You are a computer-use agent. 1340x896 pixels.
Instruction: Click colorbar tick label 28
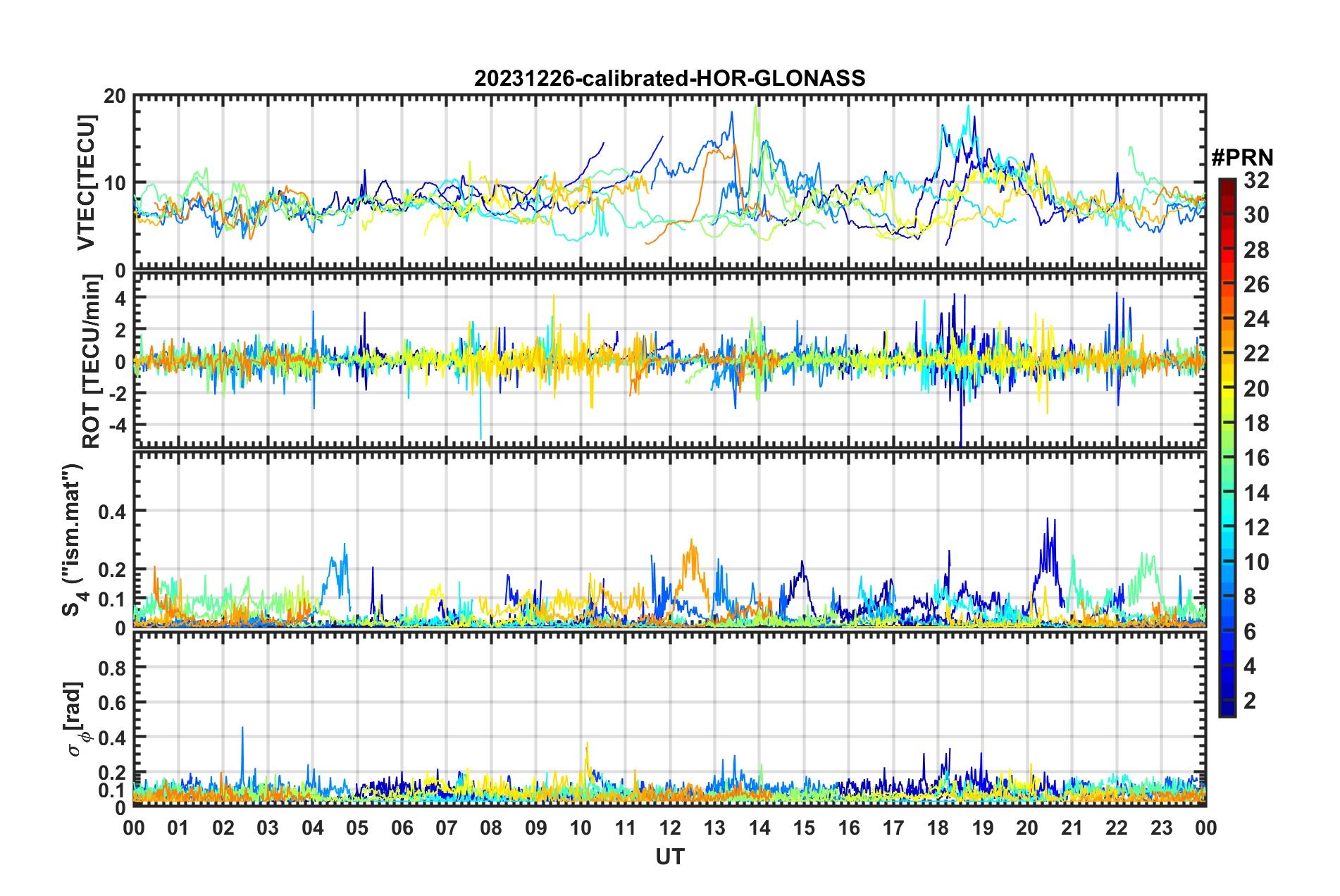click(x=1256, y=250)
